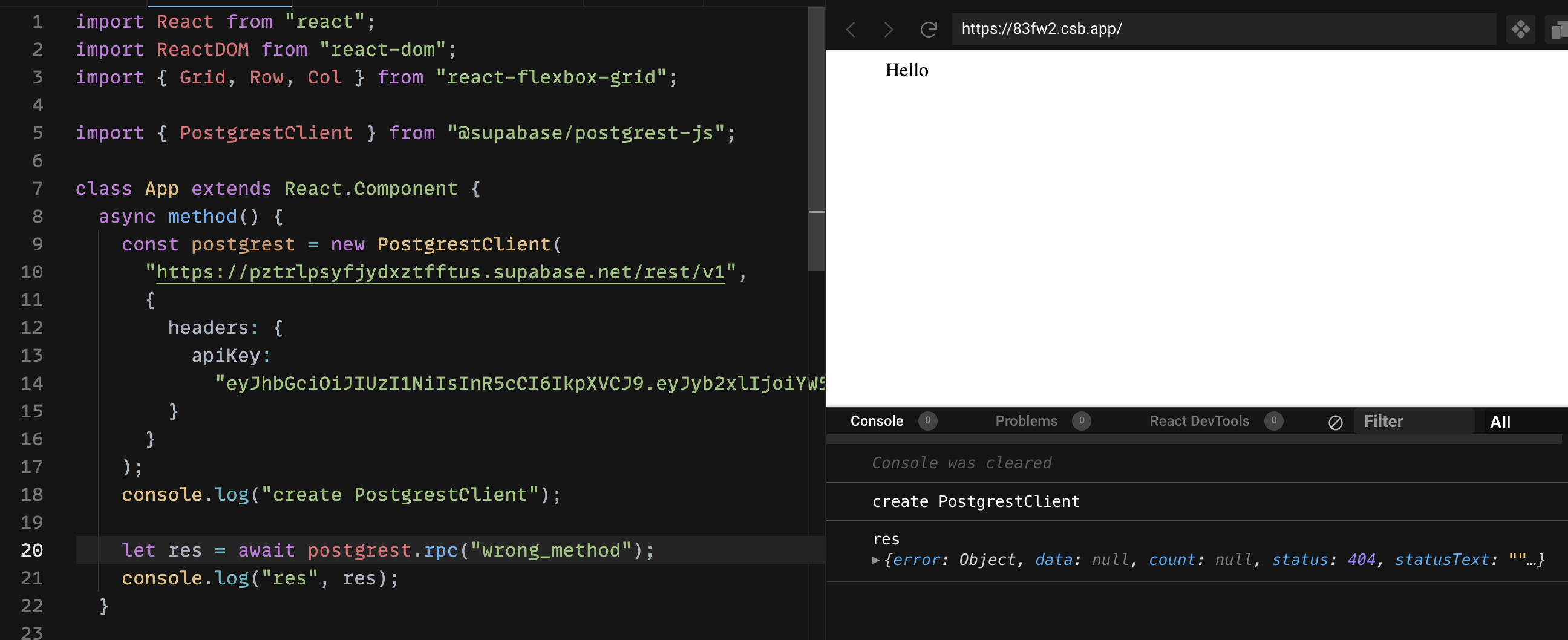The image size is (1568, 640).
Task: Click "class App" declaration on line 7
Action: tap(126, 189)
